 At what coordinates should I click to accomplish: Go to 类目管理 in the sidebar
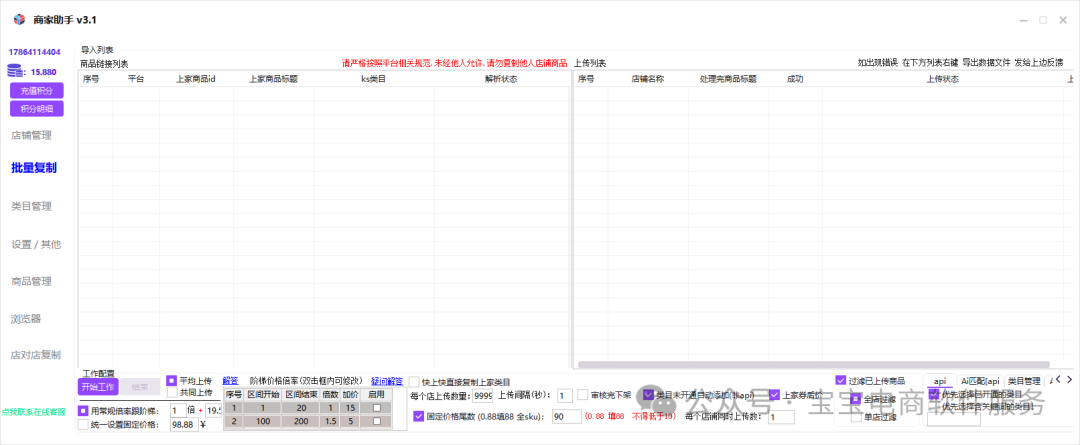(x=32, y=206)
